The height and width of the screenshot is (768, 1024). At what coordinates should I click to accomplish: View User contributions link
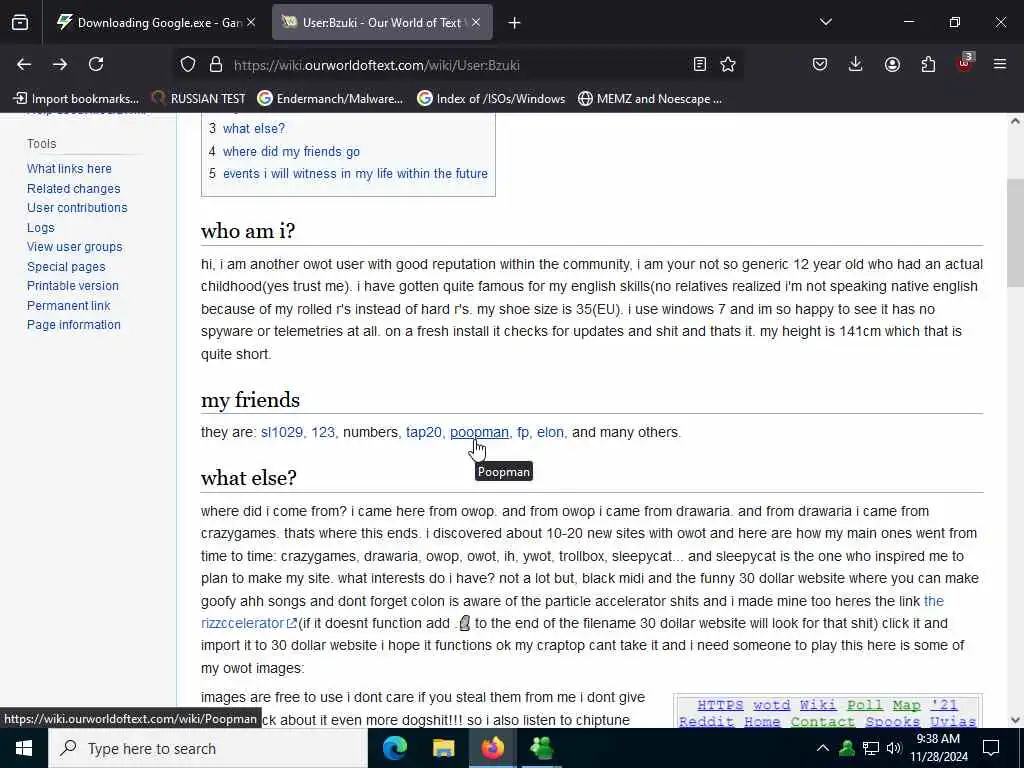[77, 208]
